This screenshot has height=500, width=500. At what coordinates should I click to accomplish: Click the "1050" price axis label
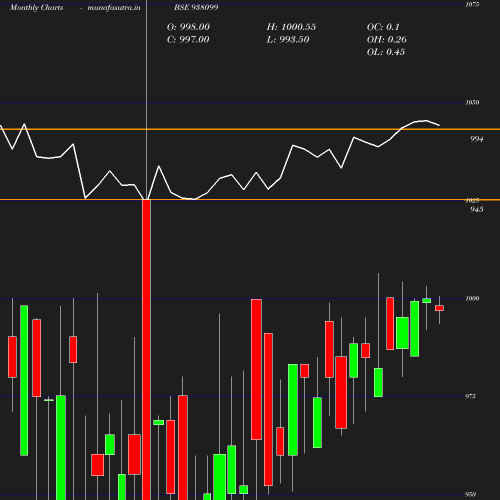[472, 102]
